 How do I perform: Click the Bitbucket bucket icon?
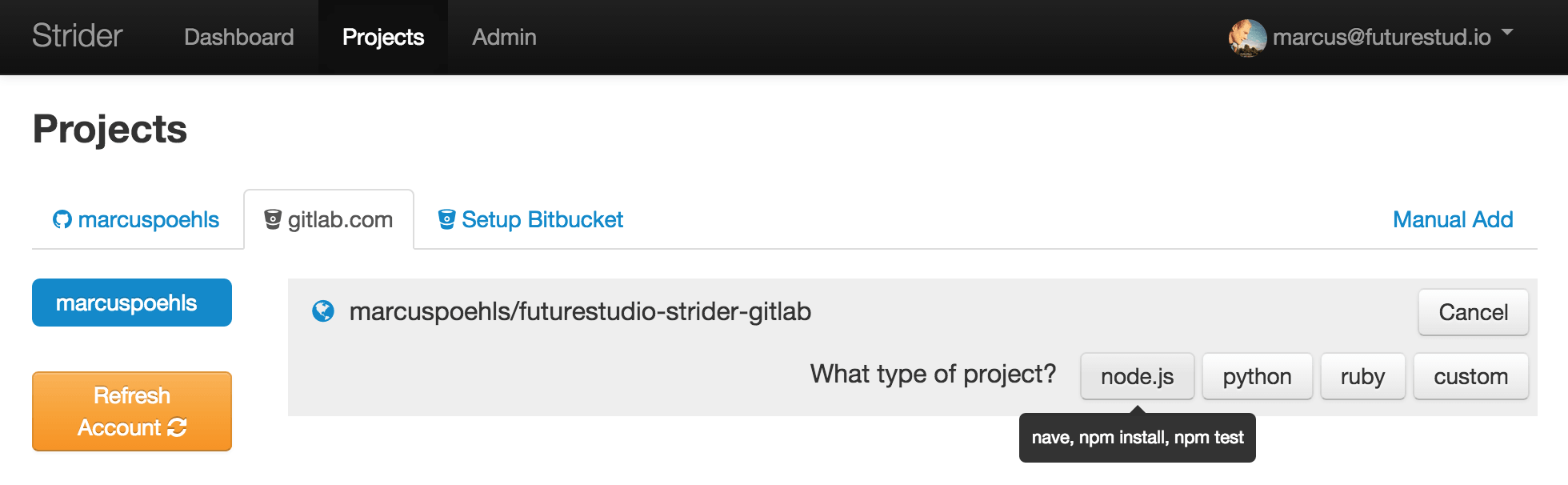point(446,219)
